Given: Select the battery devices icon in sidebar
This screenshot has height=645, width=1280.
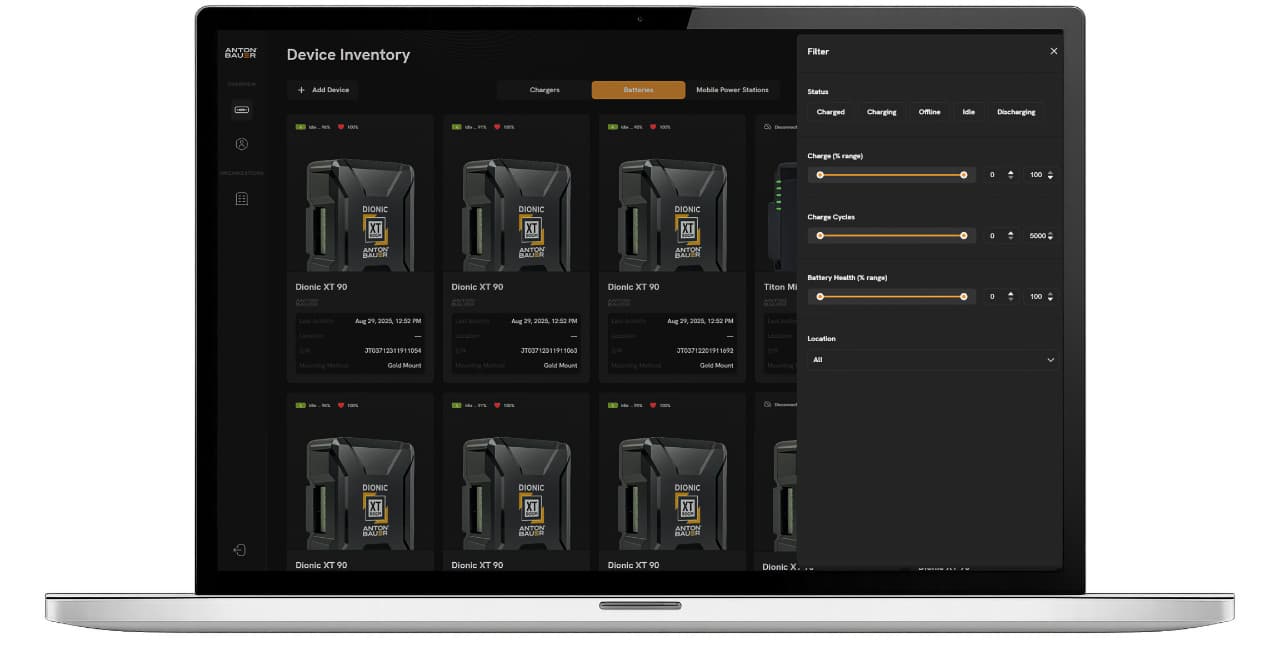Looking at the screenshot, I should [x=241, y=109].
